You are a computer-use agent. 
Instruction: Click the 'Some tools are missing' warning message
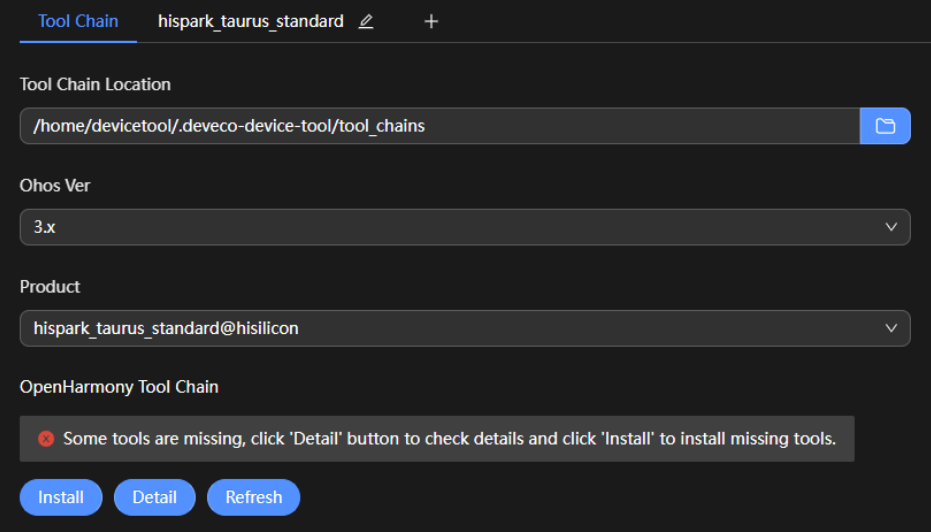[x=449, y=438]
